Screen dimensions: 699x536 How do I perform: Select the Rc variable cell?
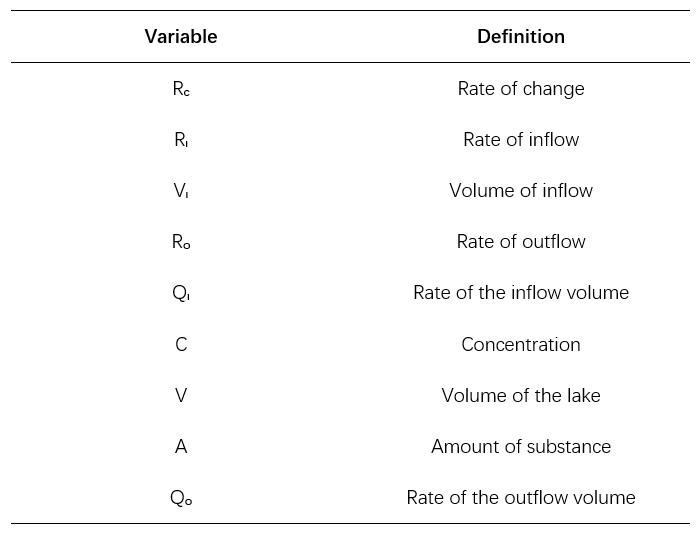tap(181, 89)
